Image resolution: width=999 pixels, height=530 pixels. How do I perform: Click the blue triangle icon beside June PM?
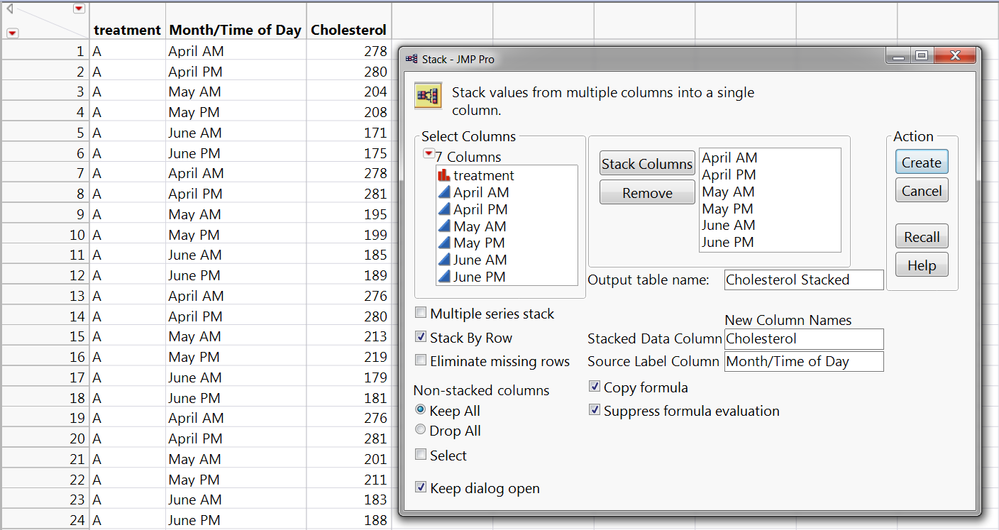444,277
